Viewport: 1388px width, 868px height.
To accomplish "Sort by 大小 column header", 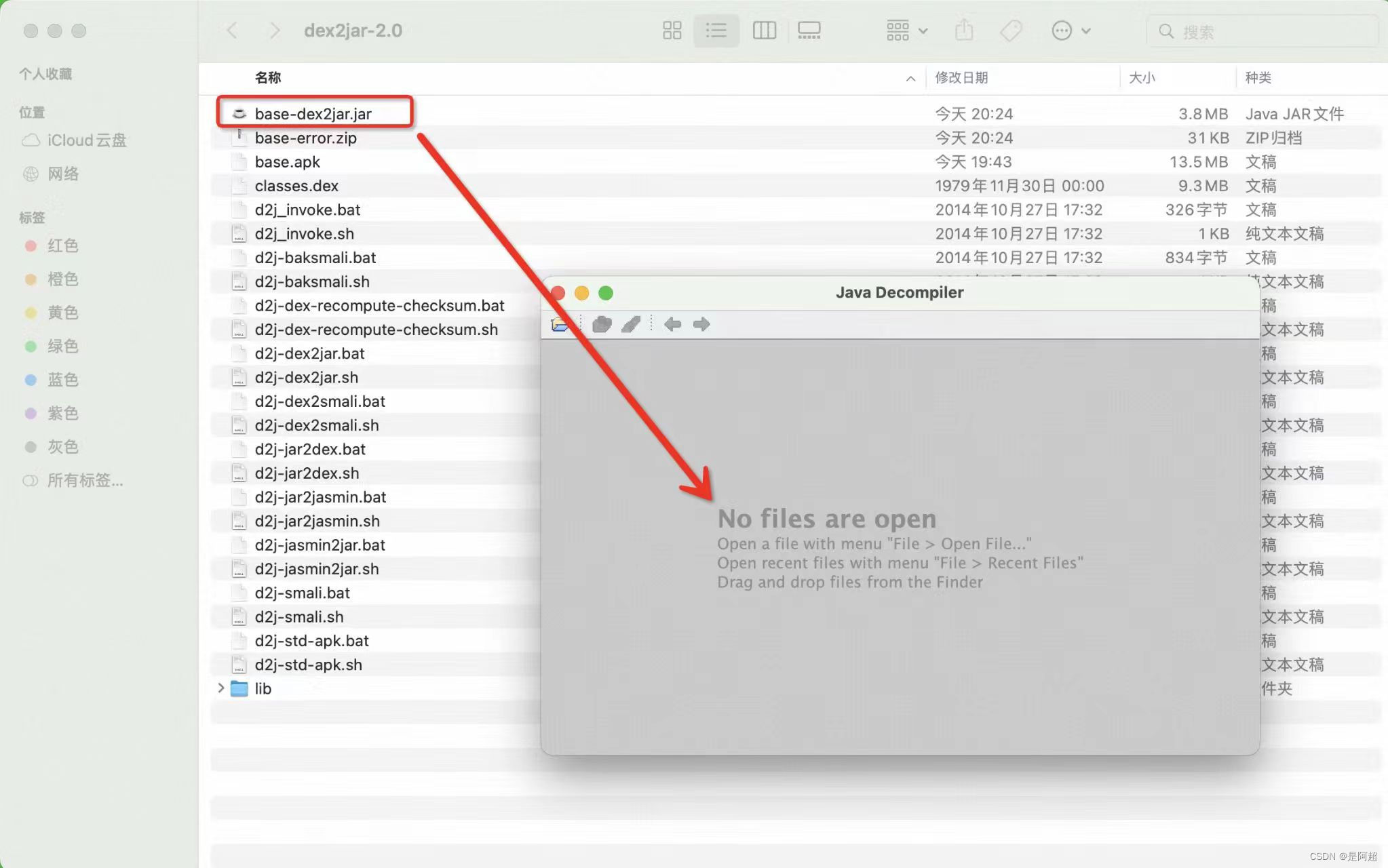I will pos(1142,77).
